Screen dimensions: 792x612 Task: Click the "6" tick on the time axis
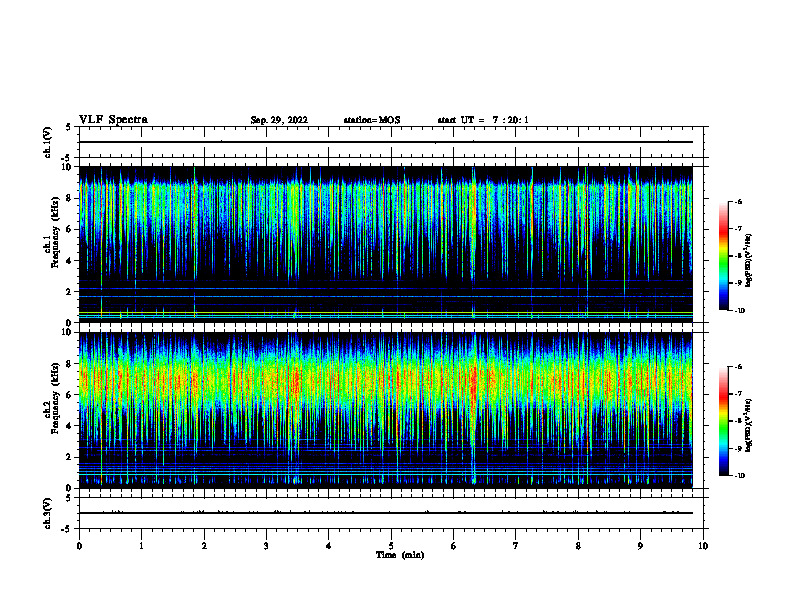[454, 546]
